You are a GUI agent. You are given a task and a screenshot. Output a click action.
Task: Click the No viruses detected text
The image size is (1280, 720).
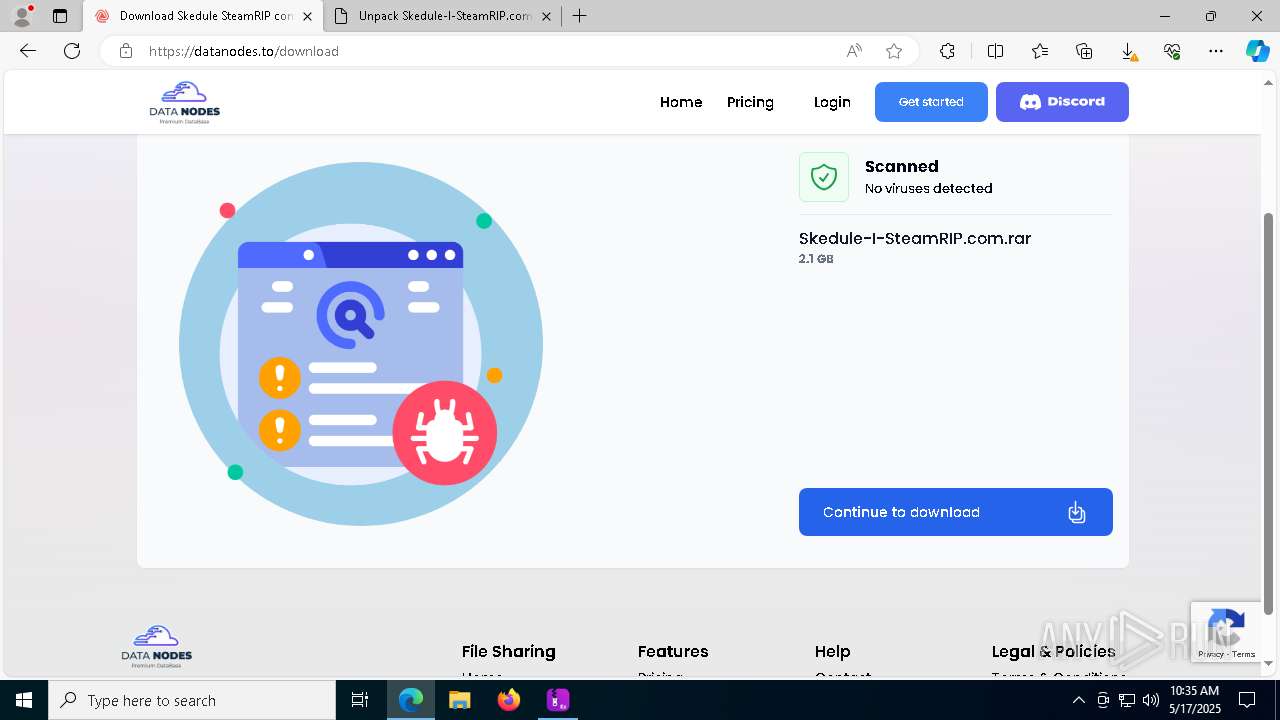click(928, 188)
